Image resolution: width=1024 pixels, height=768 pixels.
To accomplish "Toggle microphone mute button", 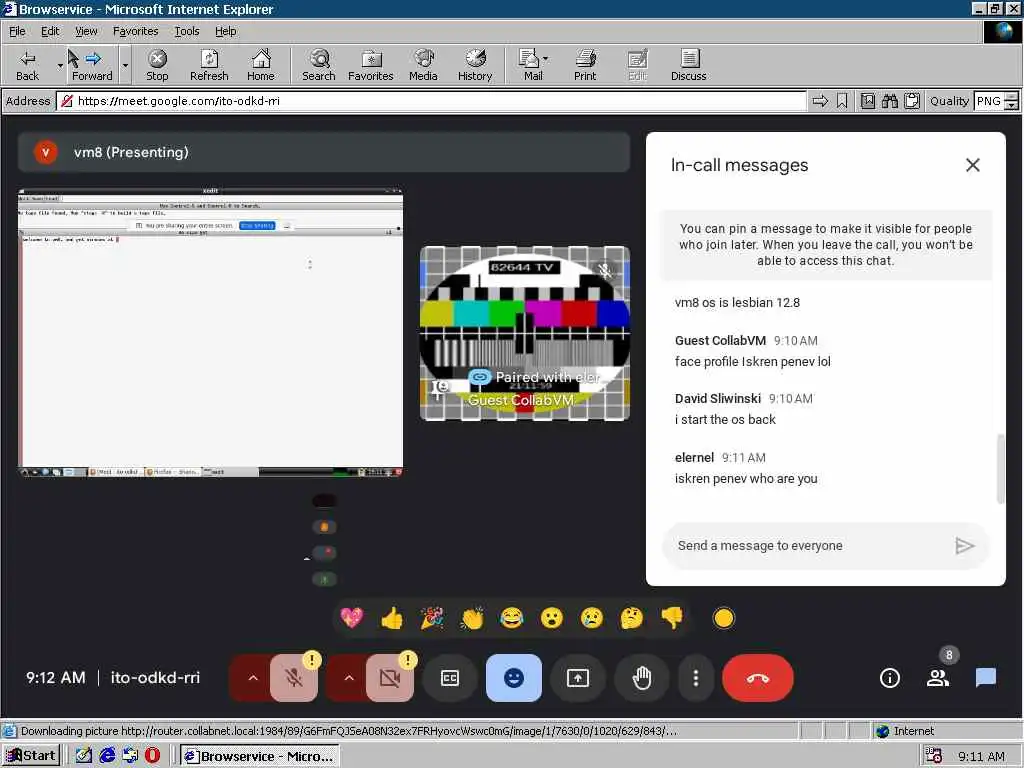I will click(x=294, y=678).
